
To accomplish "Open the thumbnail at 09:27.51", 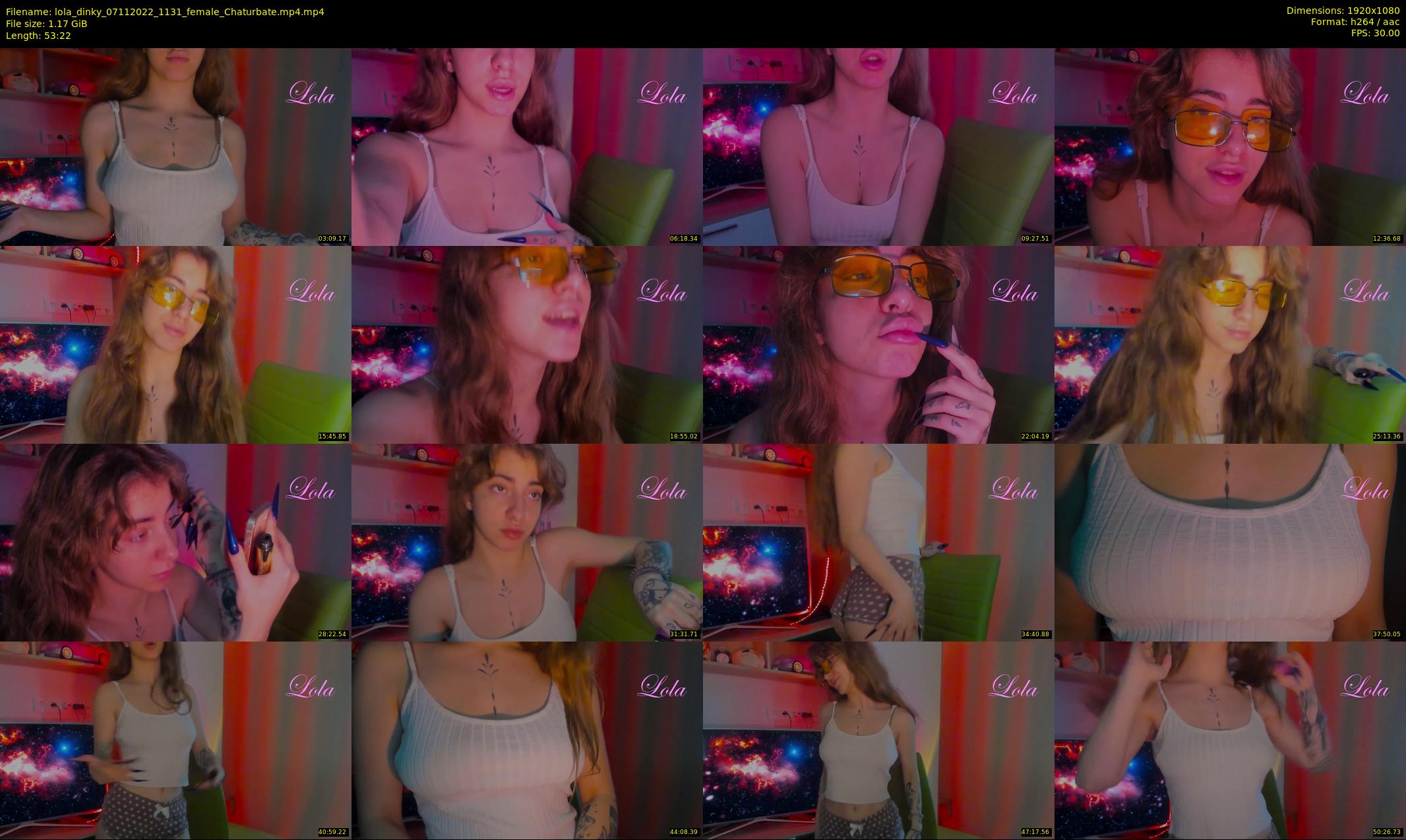I will pos(878,146).
